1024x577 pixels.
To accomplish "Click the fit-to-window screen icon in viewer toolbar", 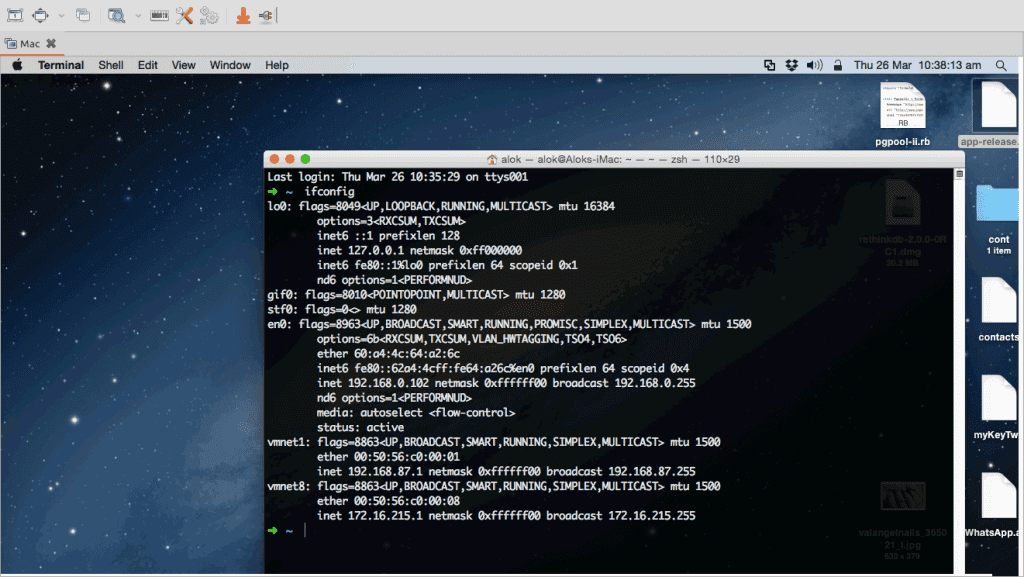I will click(15, 15).
